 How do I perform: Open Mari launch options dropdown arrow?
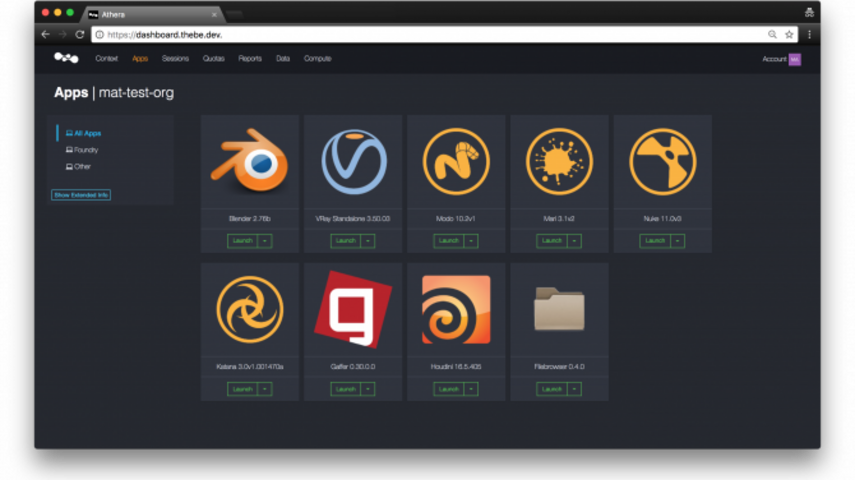click(x=574, y=241)
